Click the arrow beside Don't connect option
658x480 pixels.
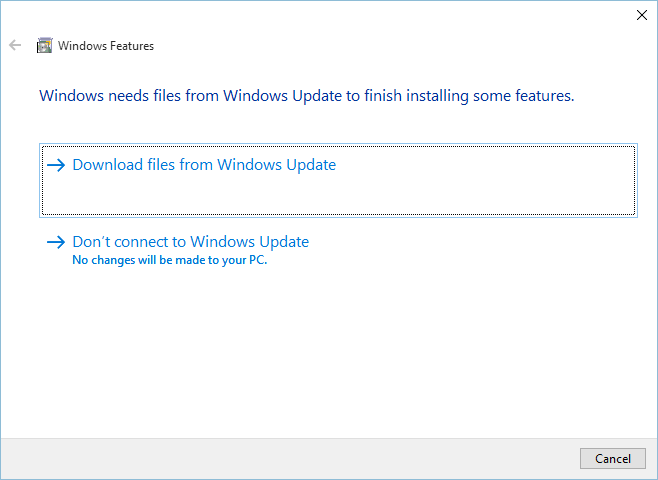pos(56,242)
